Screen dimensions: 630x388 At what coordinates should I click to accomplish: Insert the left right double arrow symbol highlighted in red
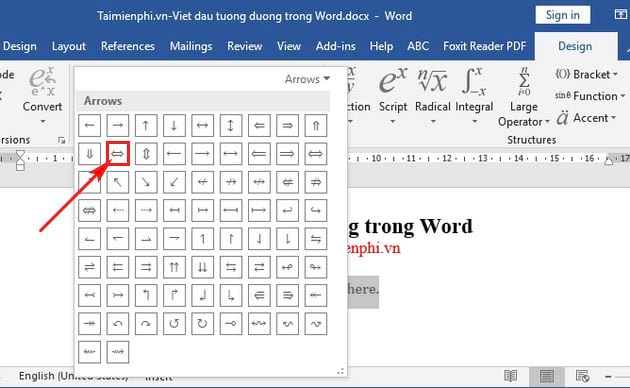118,153
